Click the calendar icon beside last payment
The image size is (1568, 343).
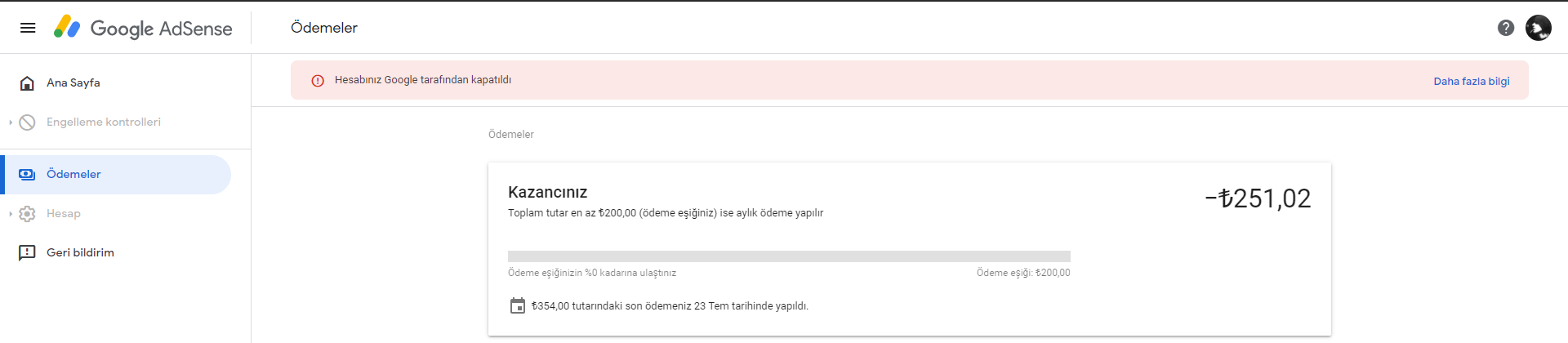(x=518, y=306)
